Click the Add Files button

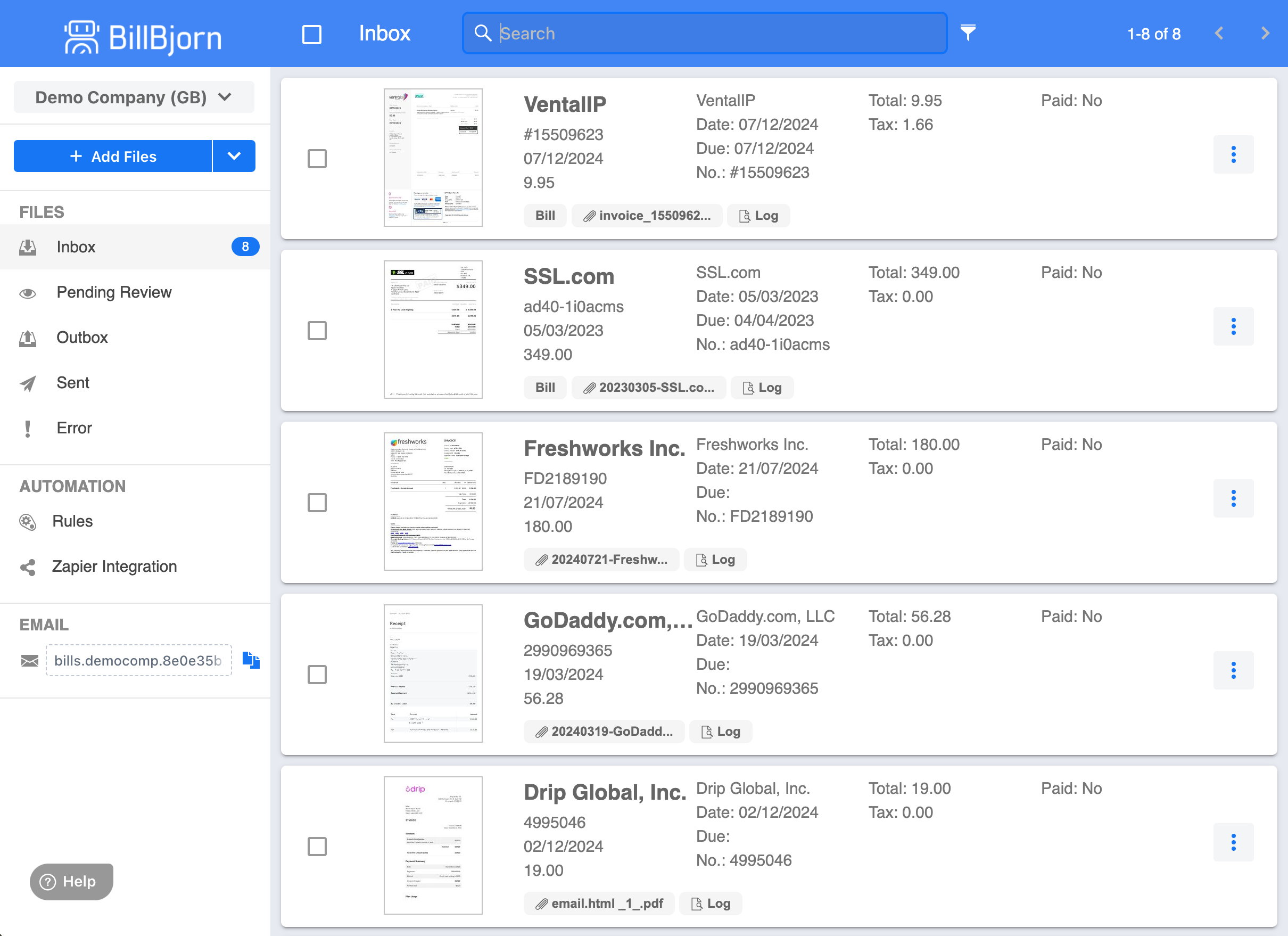point(113,155)
